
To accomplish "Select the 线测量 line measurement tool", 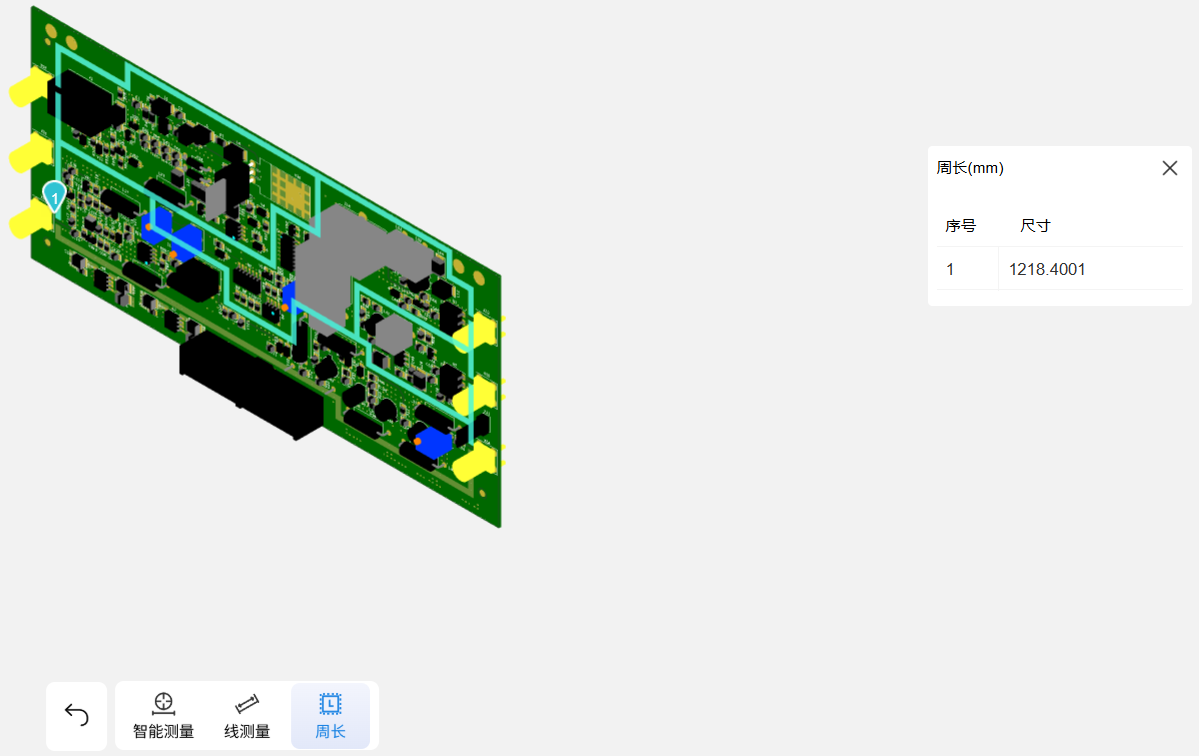I will [x=247, y=716].
